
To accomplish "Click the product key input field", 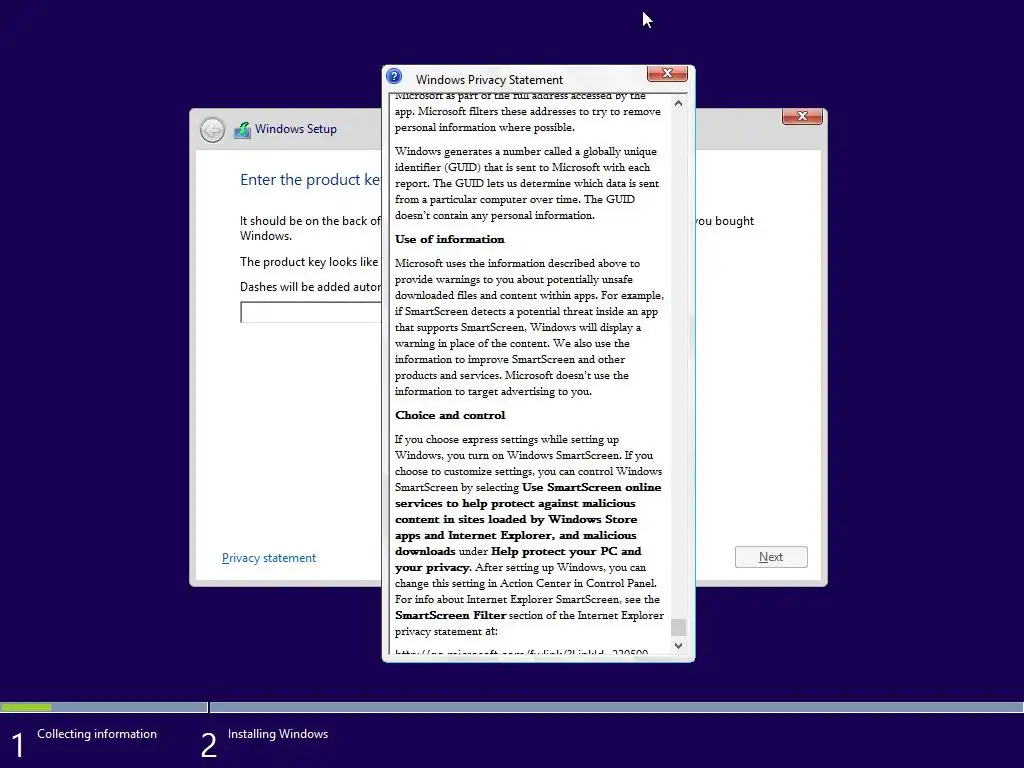I will click(311, 312).
